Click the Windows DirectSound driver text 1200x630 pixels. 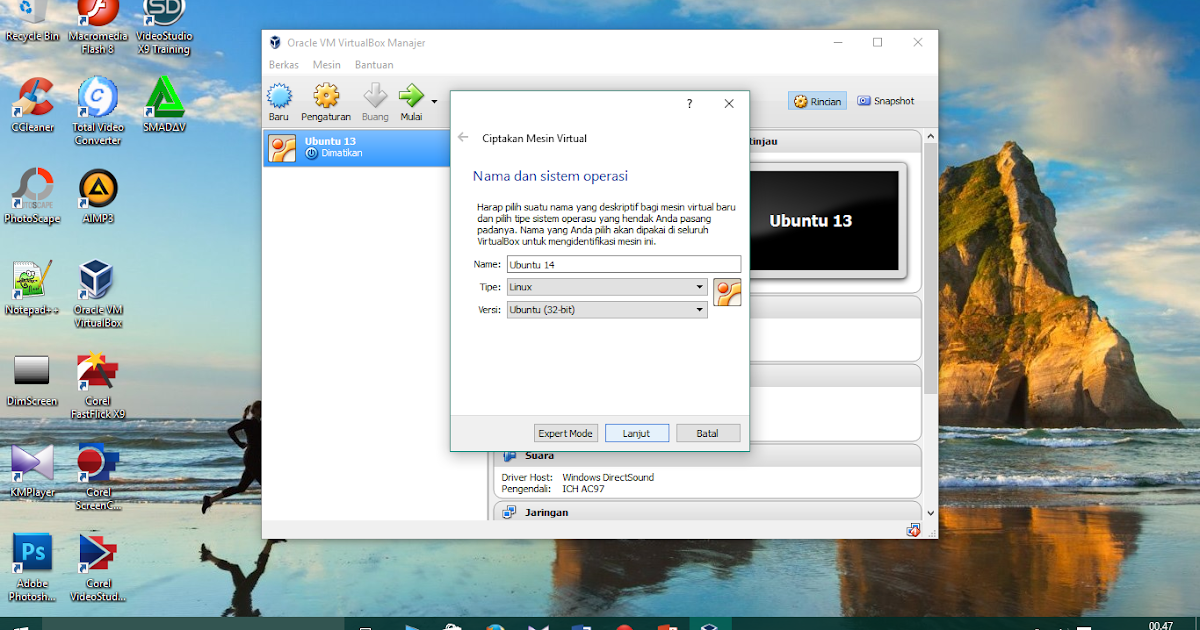click(x=608, y=477)
